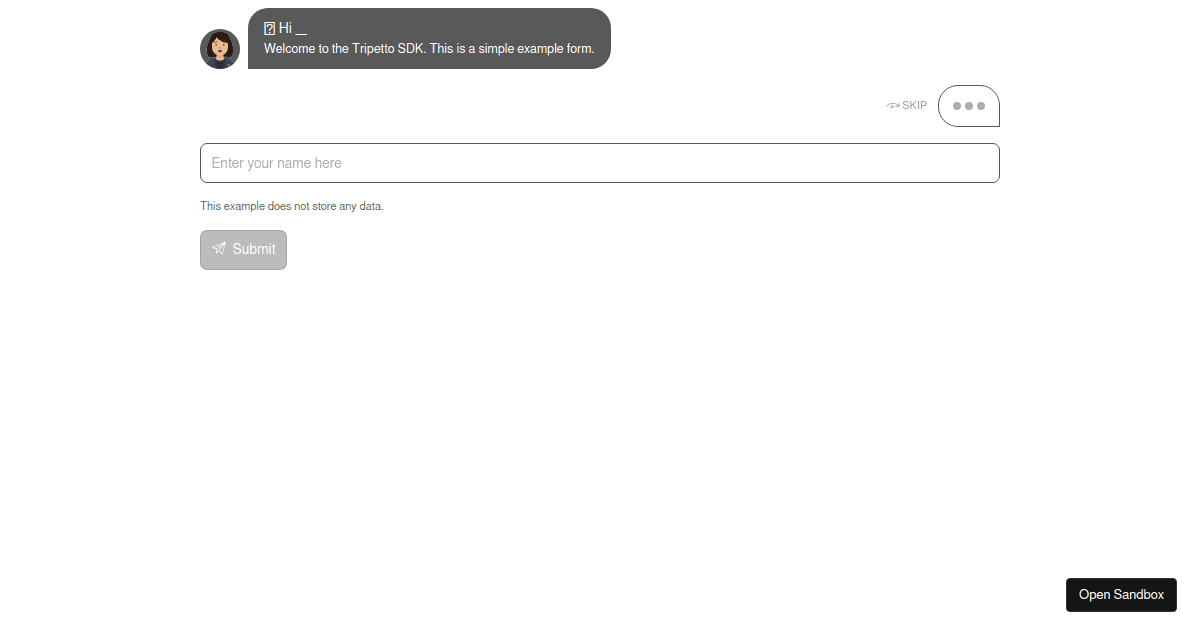Click the welcome text 'Welcome to the Tripetto SDK'
This screenshot has height=630, width=1200.
click(x=344, y=48)
